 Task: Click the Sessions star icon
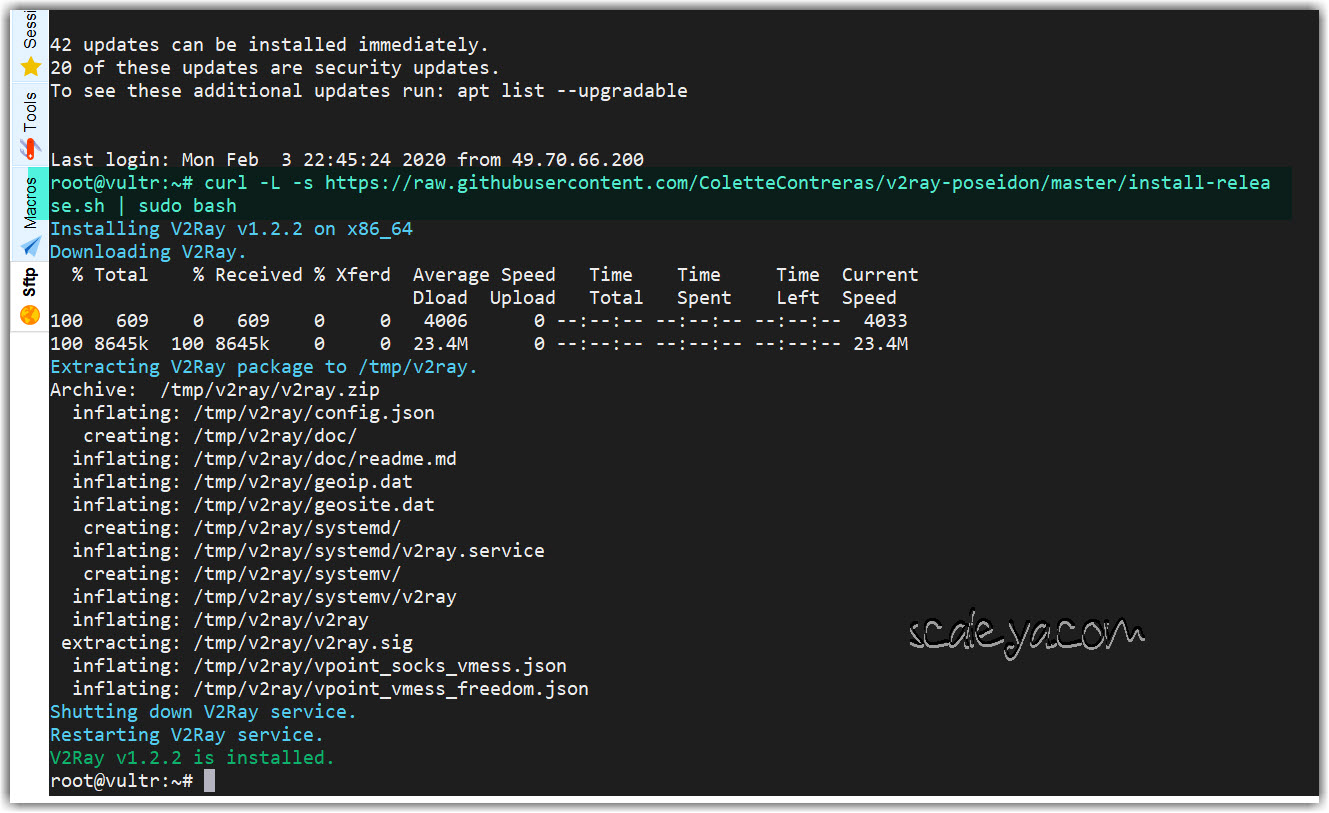coord(31,67)
